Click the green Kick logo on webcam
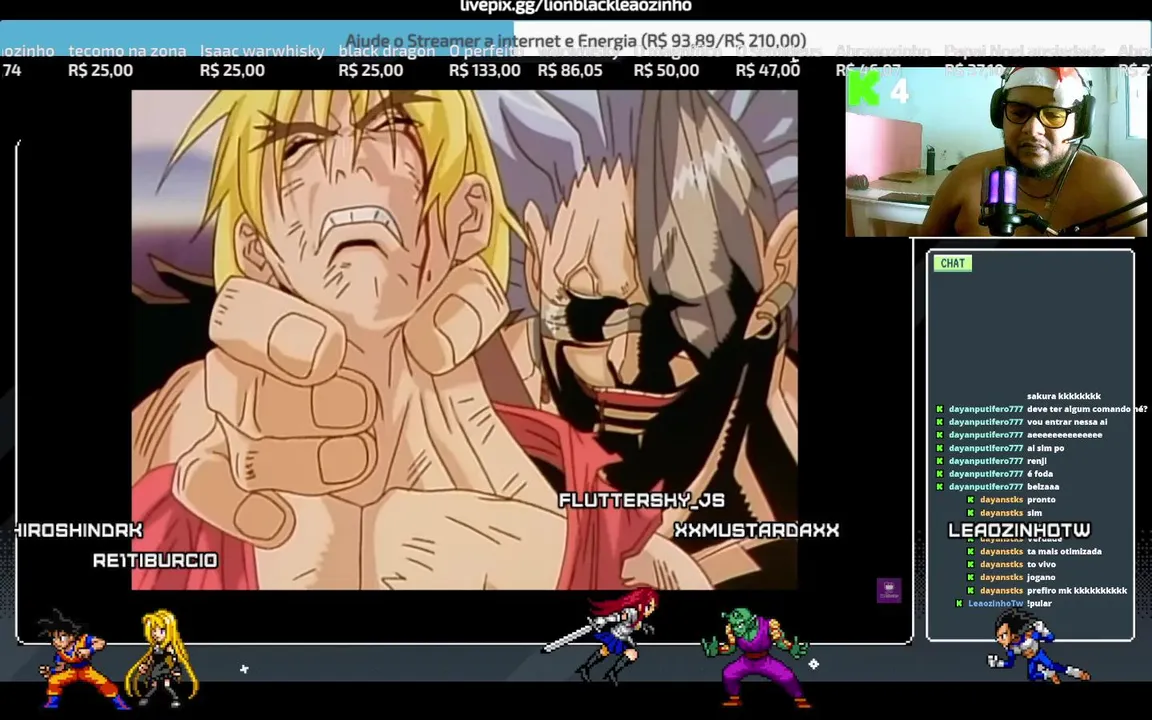 pos(863,90)
